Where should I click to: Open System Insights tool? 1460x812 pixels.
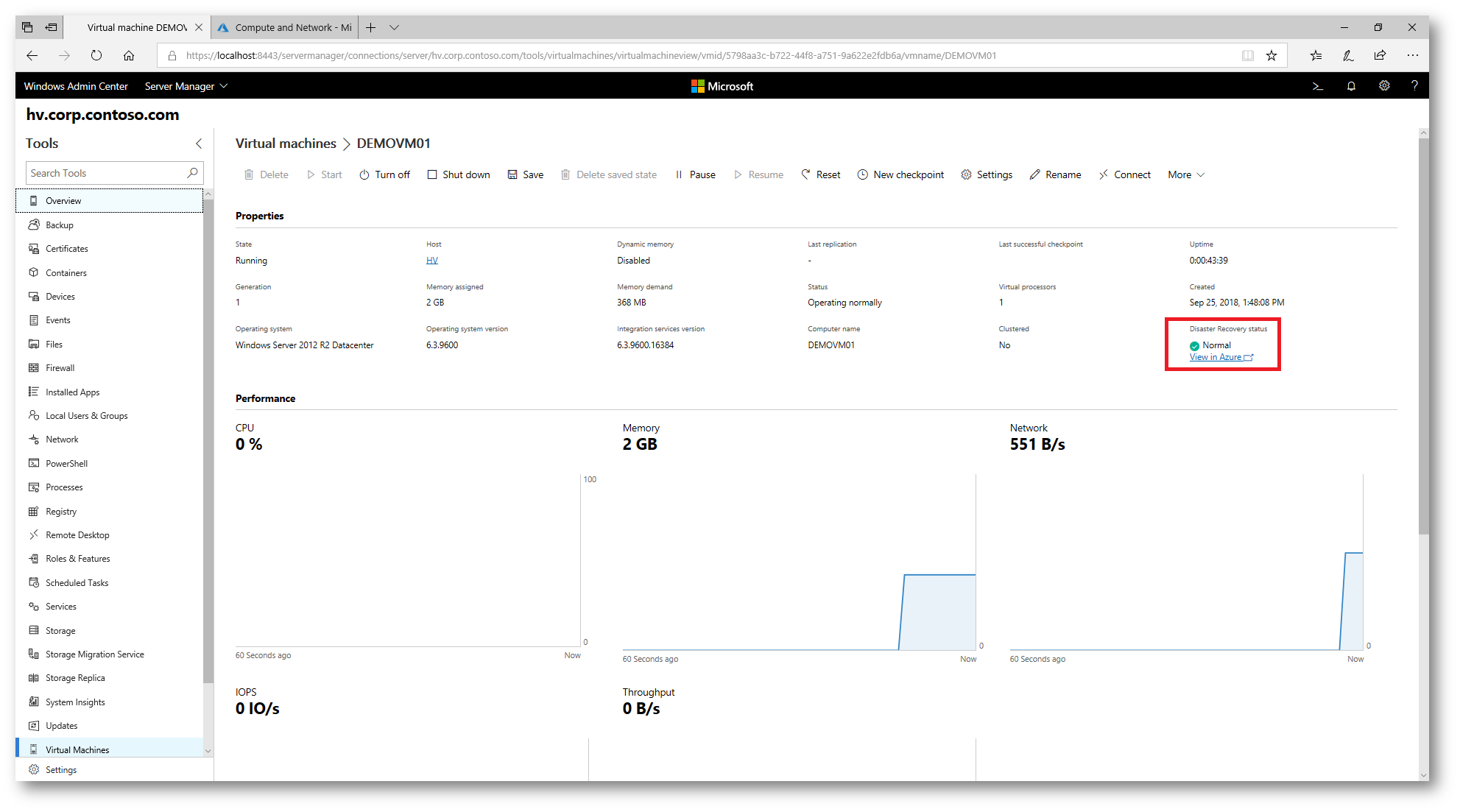(x=110, y=702)
